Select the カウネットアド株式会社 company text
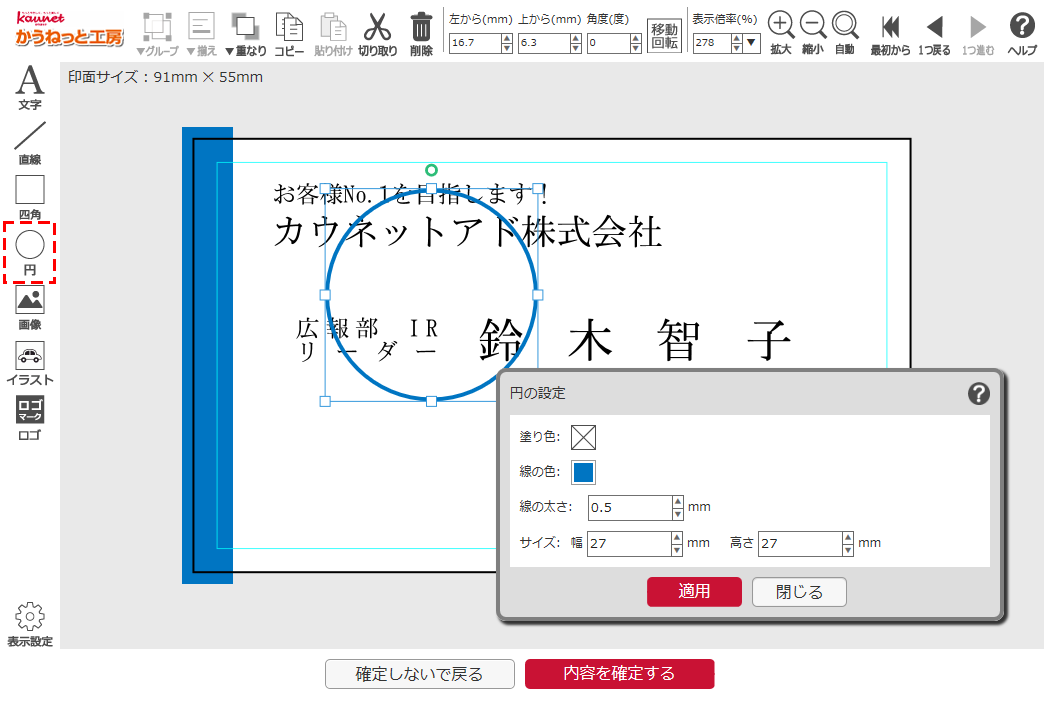This screenshot has height=709, width=1049. pos(468,232)
